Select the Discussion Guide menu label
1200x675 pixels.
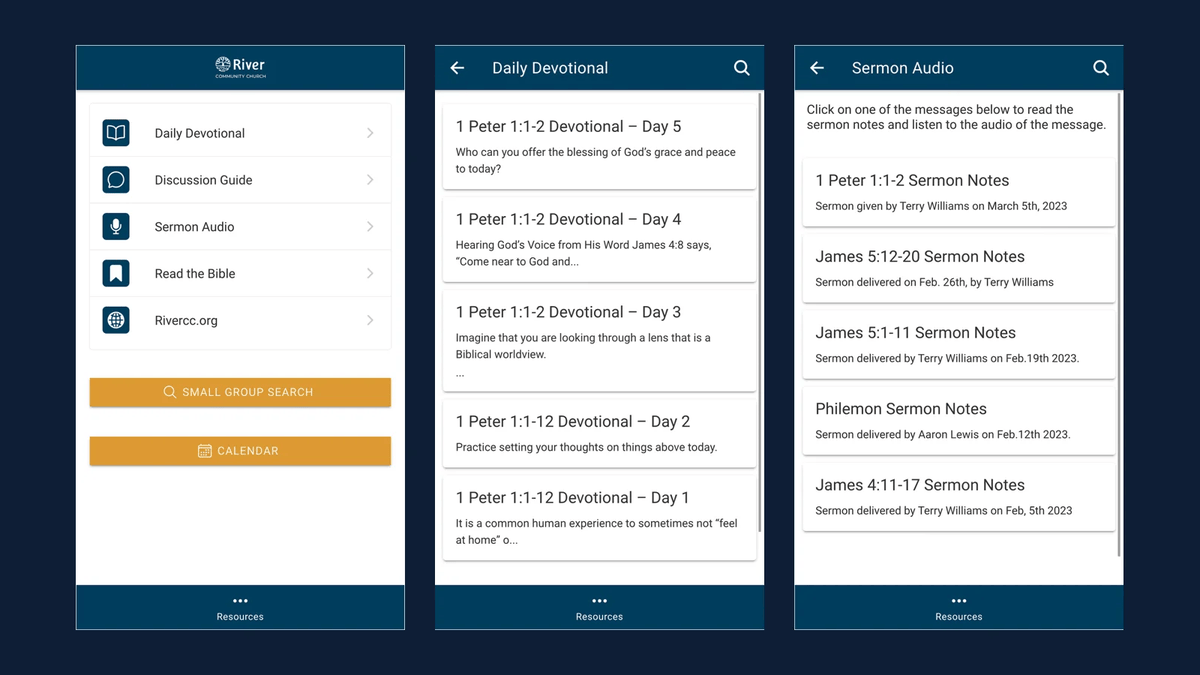(203, 180)
